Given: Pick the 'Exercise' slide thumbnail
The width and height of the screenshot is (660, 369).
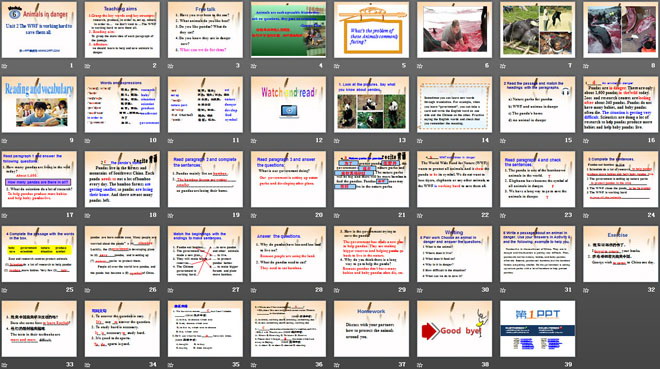Looking at the screenshot, I should point(620,254).
